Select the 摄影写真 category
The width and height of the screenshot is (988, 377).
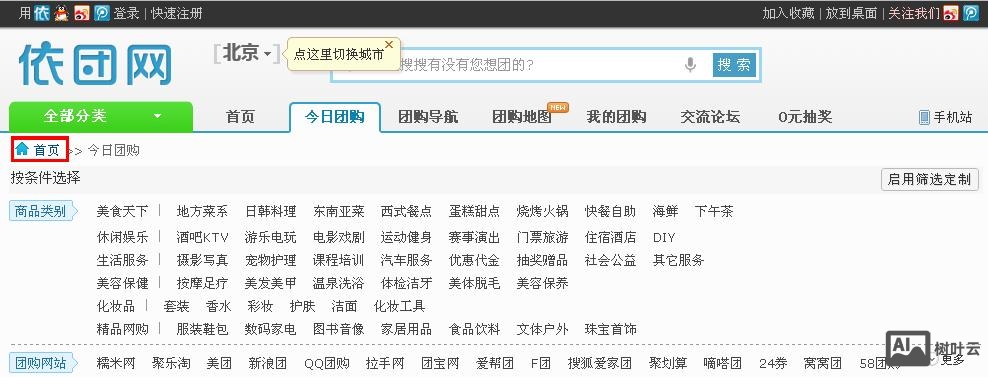(x=202, y=260)
